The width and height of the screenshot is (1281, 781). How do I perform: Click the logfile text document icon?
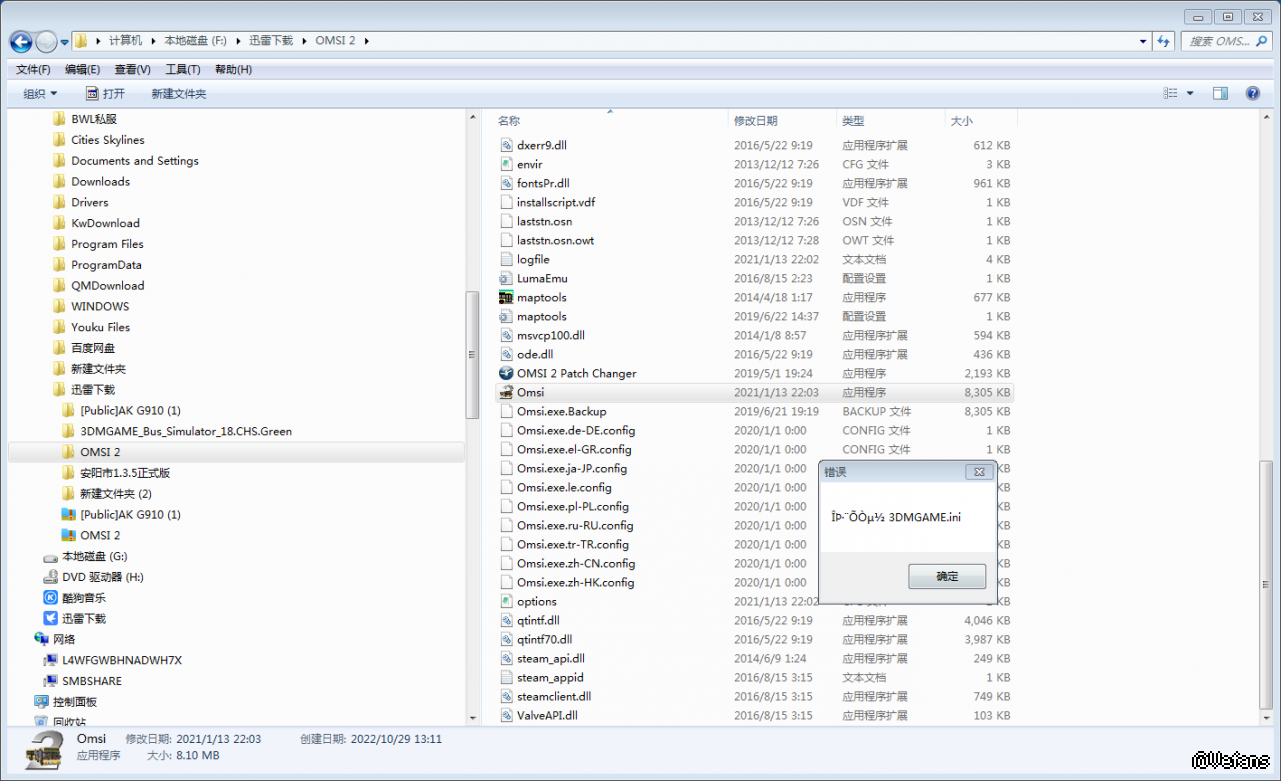pyautogui.click(x=506, y=259)
